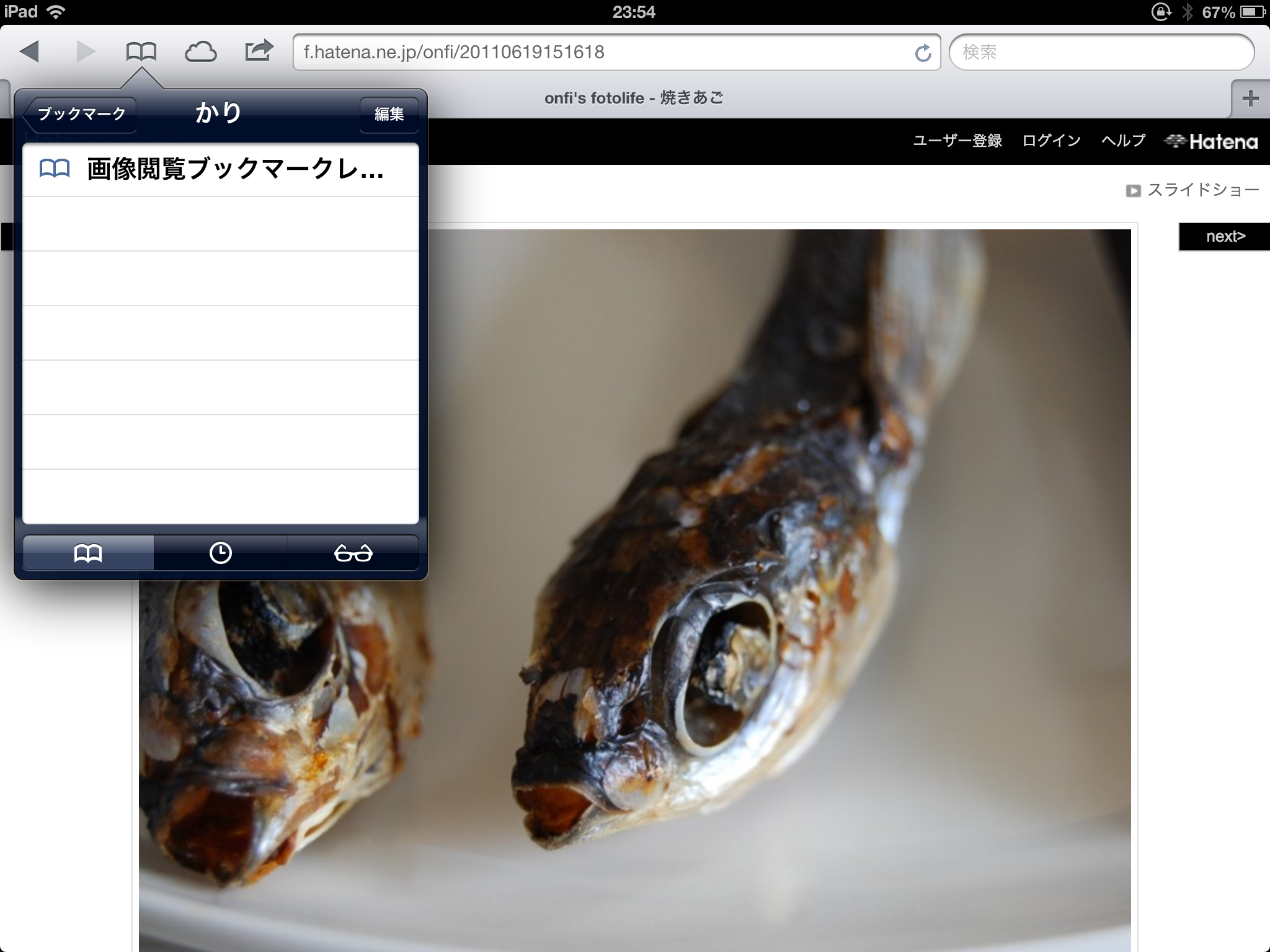Open the 画像閲覧ブックマークレ... bookmark
Viewport: 1270px width, 952px height.
click(x=221, y=170)
